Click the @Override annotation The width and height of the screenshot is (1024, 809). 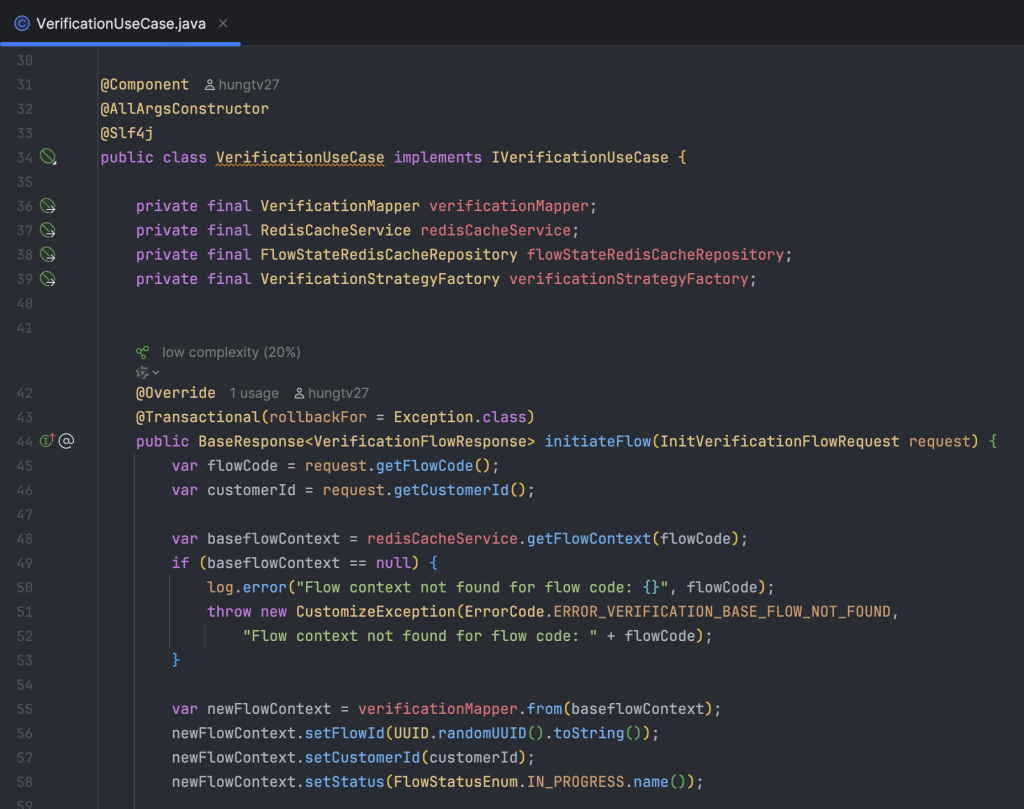click(x=176, y=393)
